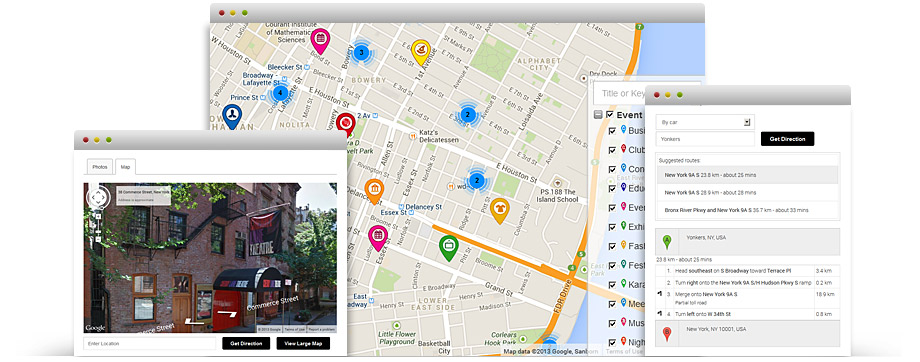Toggle the Con... category checkbox
The image size is (920, 362).
coord(613,169)
